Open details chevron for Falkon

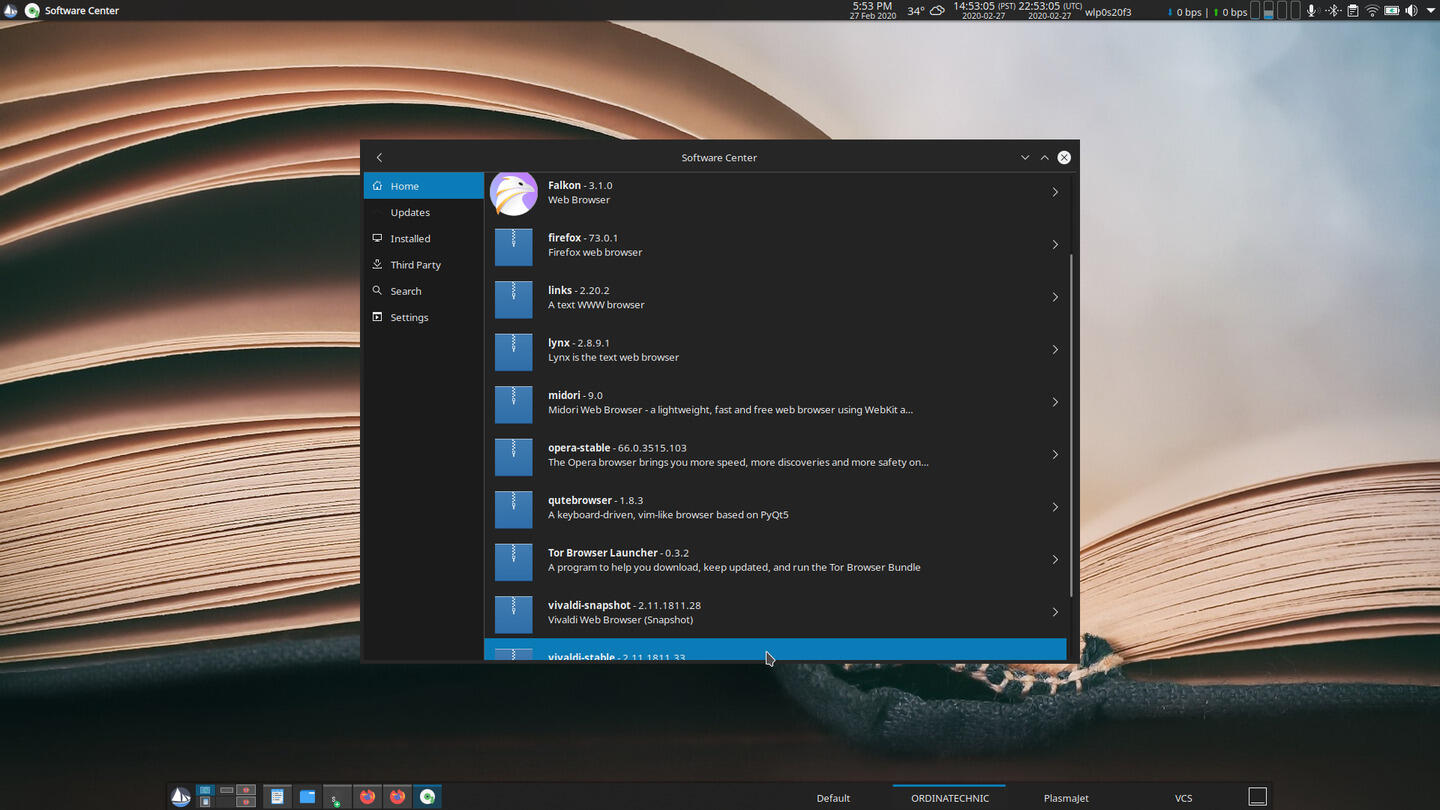click(x=1055, y=192)
